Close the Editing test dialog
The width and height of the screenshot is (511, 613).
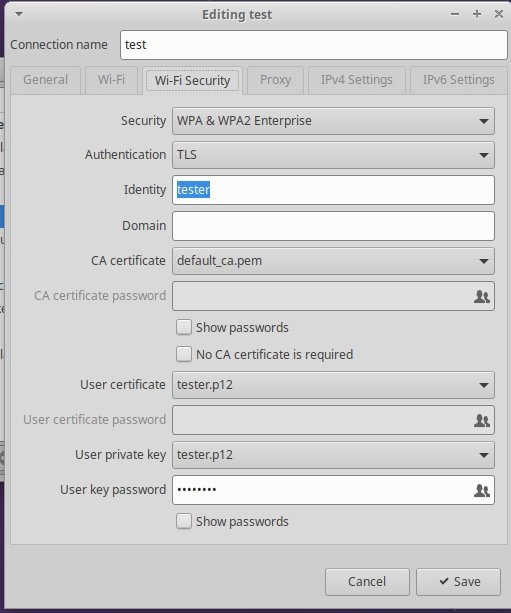coord(499,14)
